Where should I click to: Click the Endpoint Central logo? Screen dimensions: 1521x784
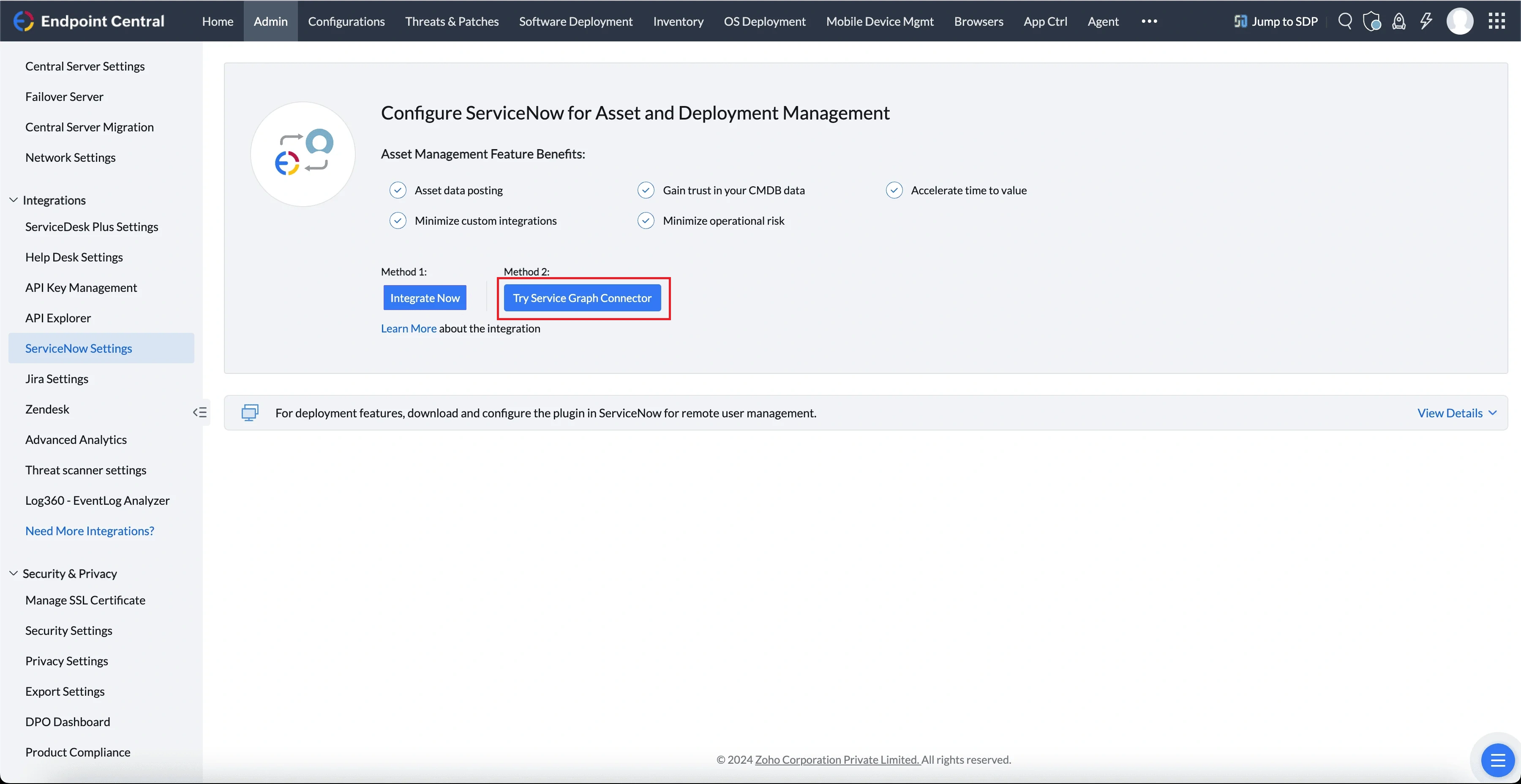89,21
